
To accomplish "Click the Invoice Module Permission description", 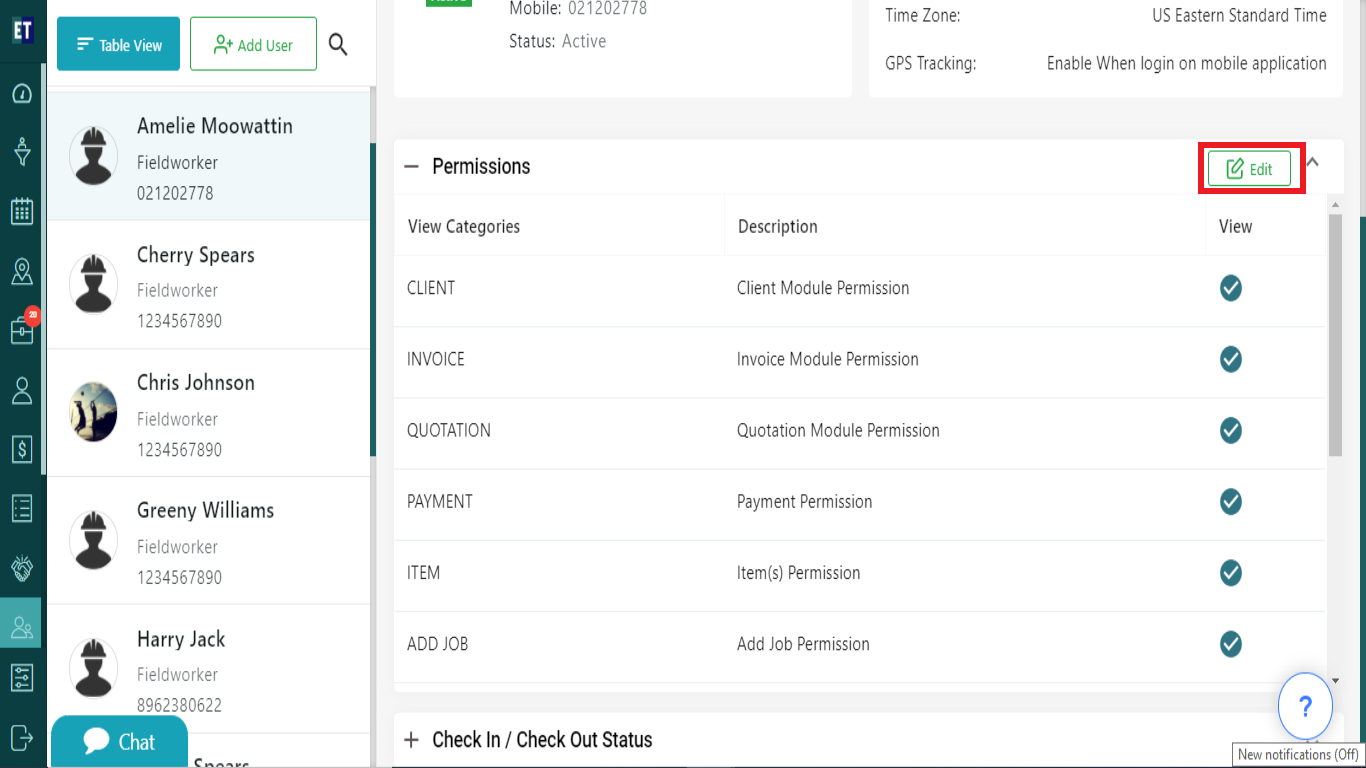I will (828, 359).
